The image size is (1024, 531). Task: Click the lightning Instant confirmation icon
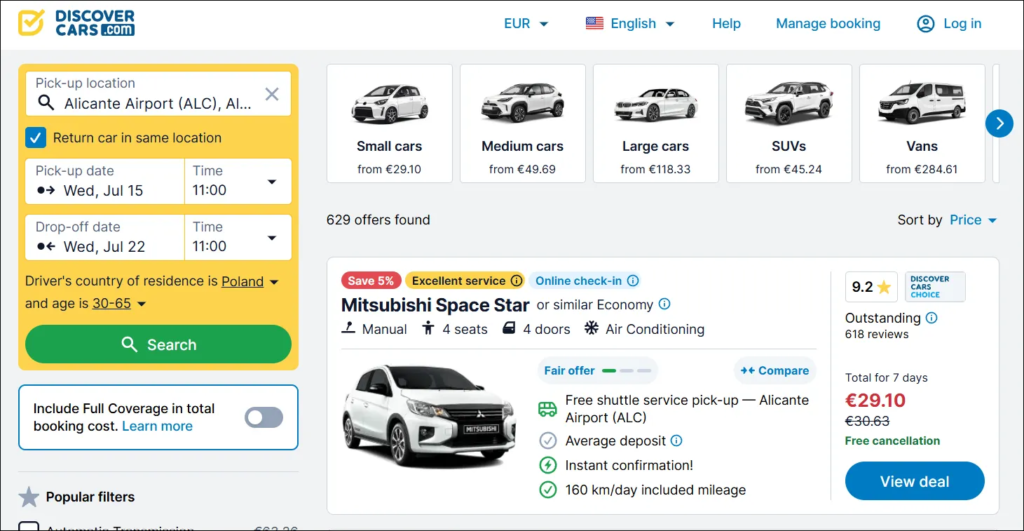[x=548, y=465]
